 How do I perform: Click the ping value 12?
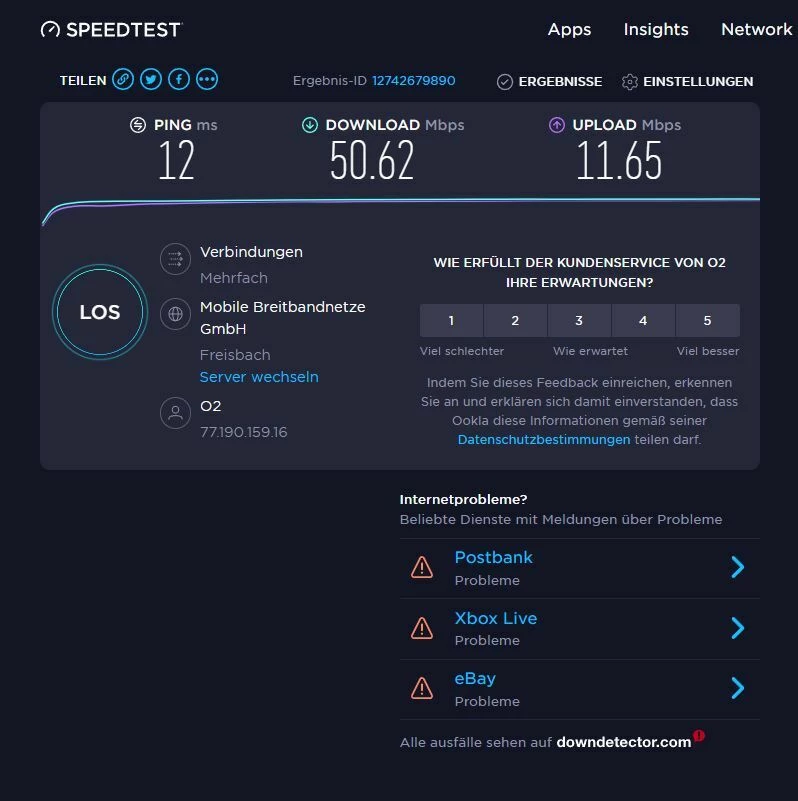click(177, 160)
